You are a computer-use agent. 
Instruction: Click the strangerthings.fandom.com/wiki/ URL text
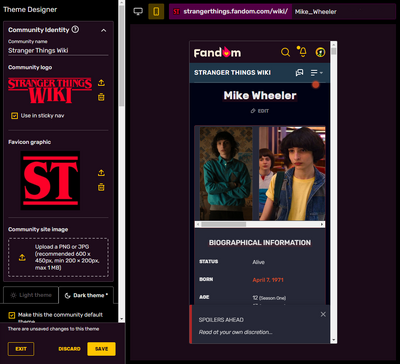[235, 12]
